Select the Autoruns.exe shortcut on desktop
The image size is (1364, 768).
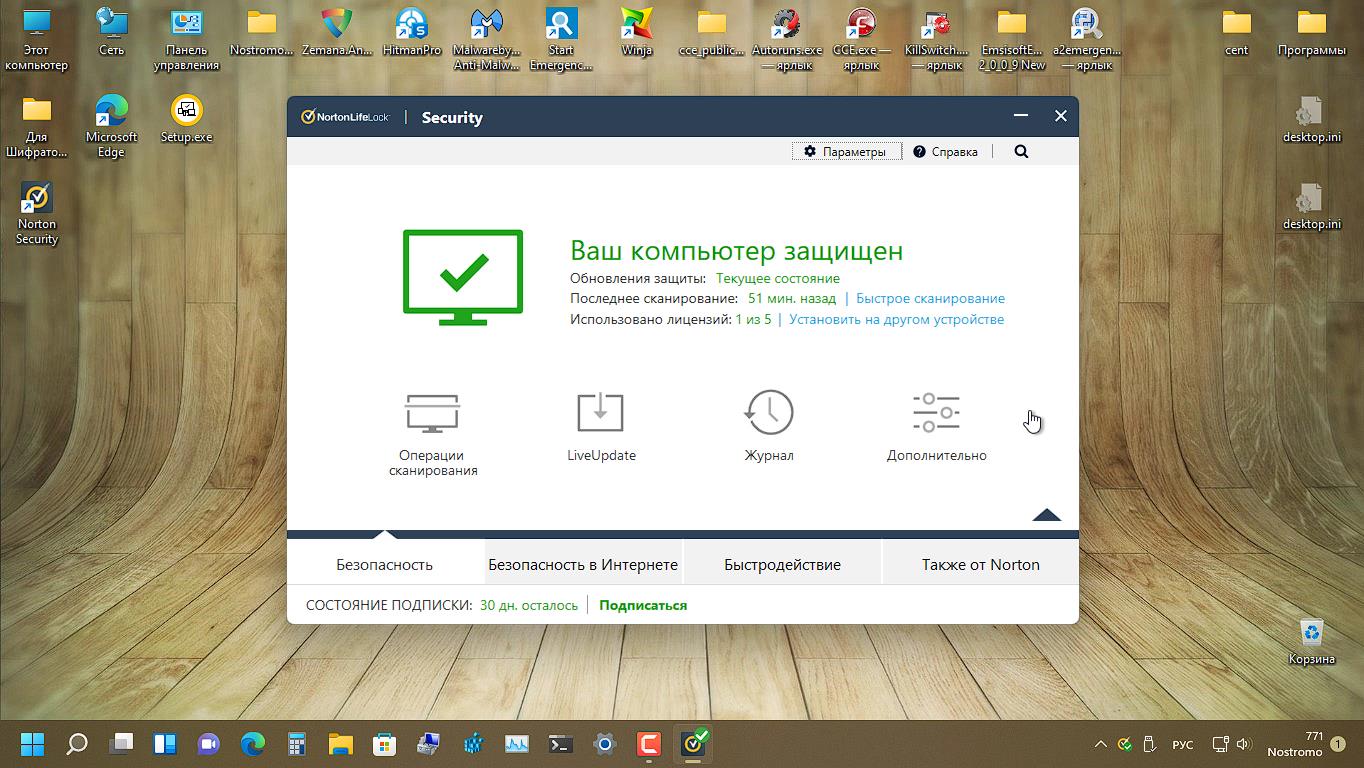[x=787, y=40]
